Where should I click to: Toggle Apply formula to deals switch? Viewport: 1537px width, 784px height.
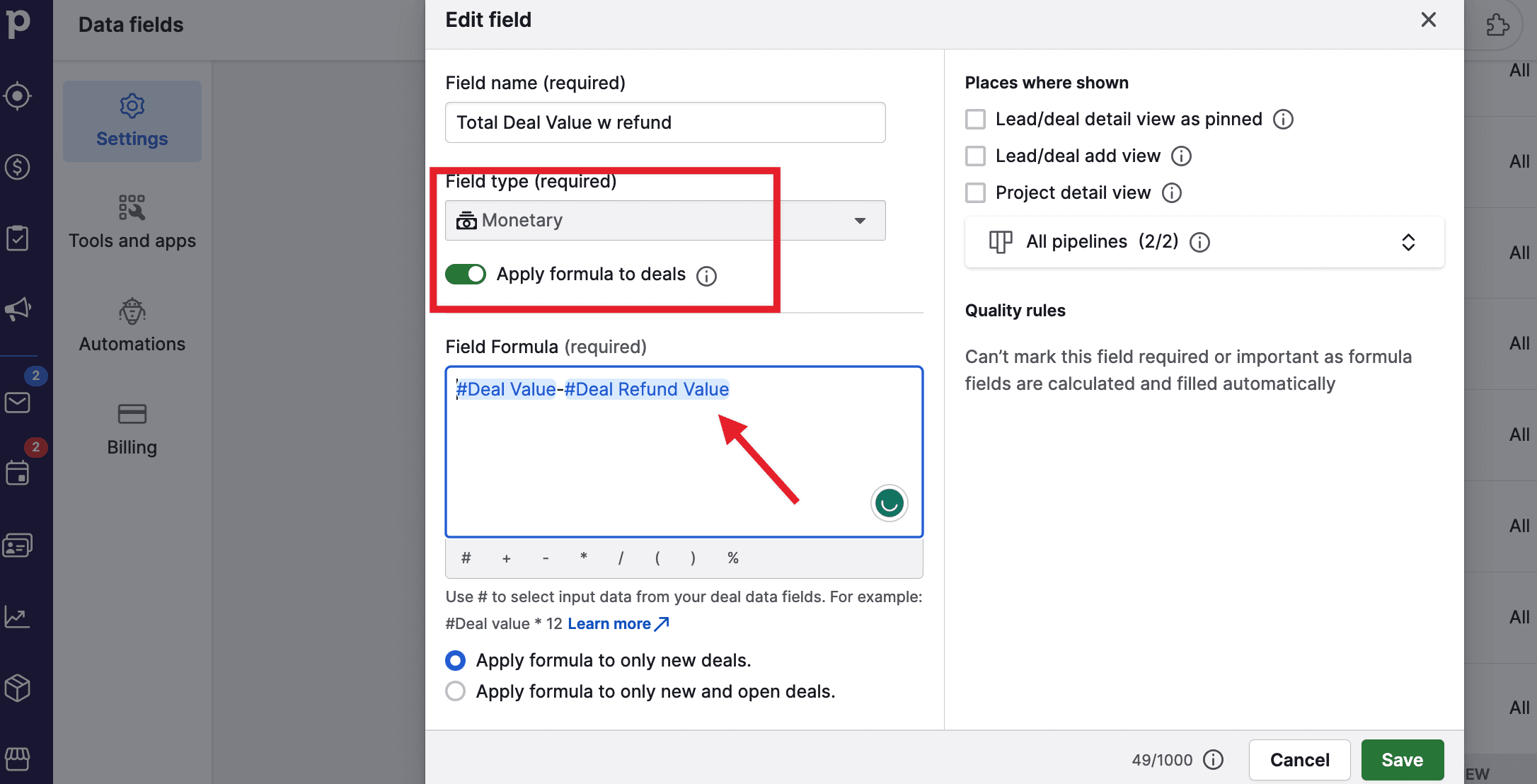tap(466, 275)
